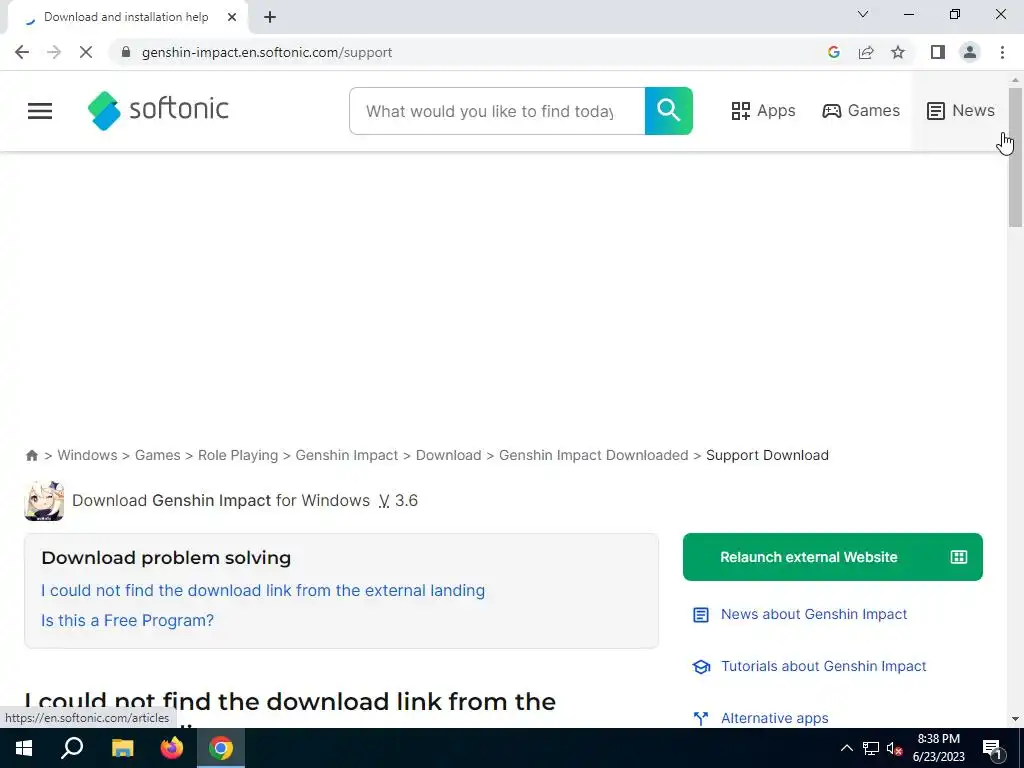Image resolution: width=1024 pixels, height=768 pixels.
Task: Go to Genshin Impact Downloaded breadcrumb
Action: pos(594,455)
